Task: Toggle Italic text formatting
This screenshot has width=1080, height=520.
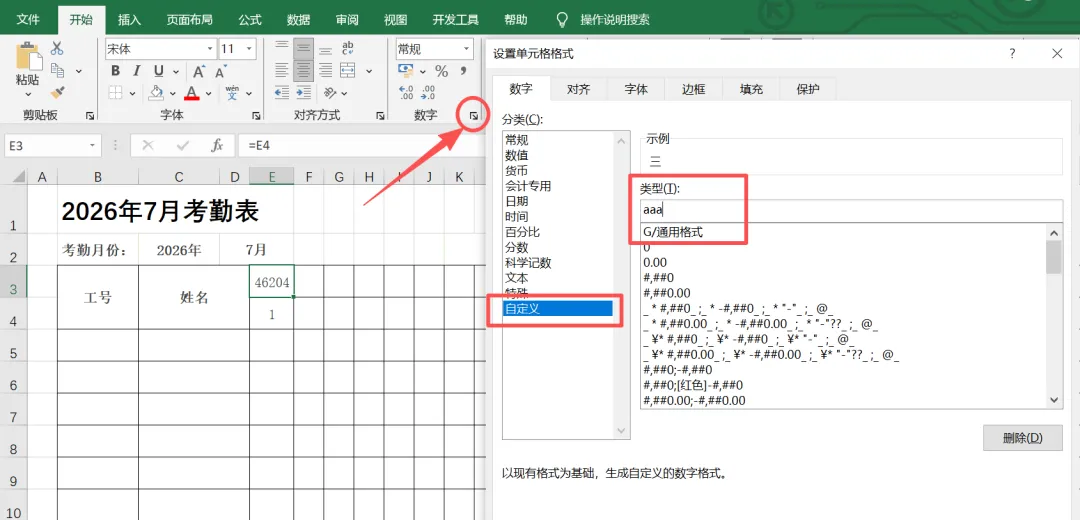Action: pos(137,71)
